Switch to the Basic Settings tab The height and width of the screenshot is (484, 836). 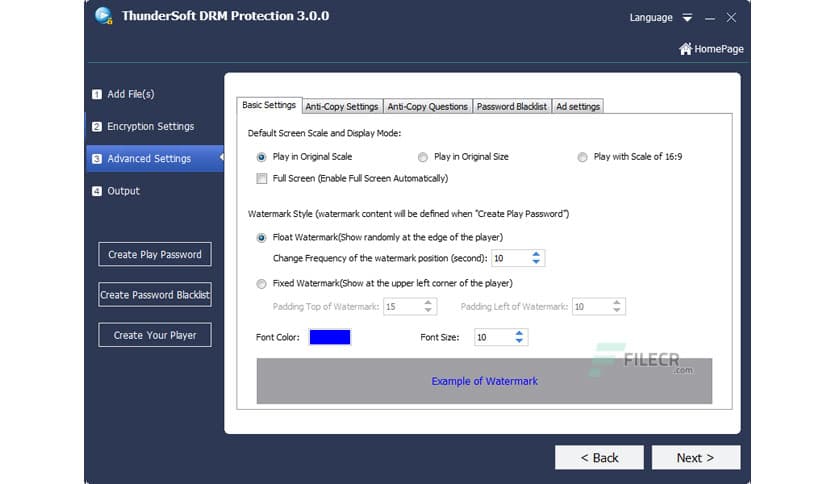tap(269, 105)
